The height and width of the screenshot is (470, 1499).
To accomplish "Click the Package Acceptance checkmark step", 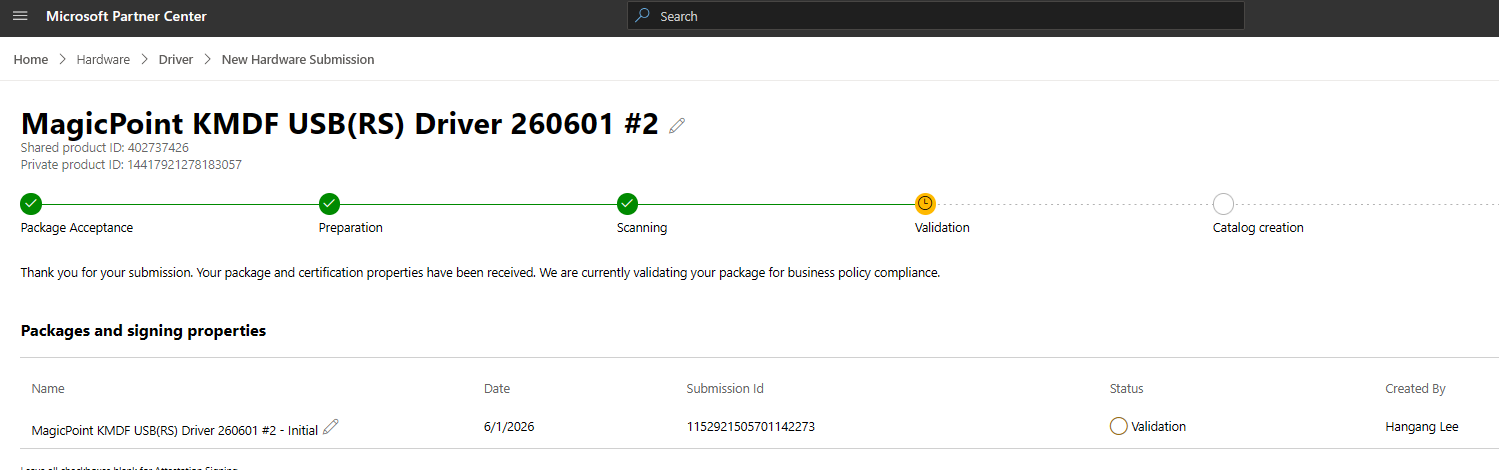I will [x=31, y=204].
